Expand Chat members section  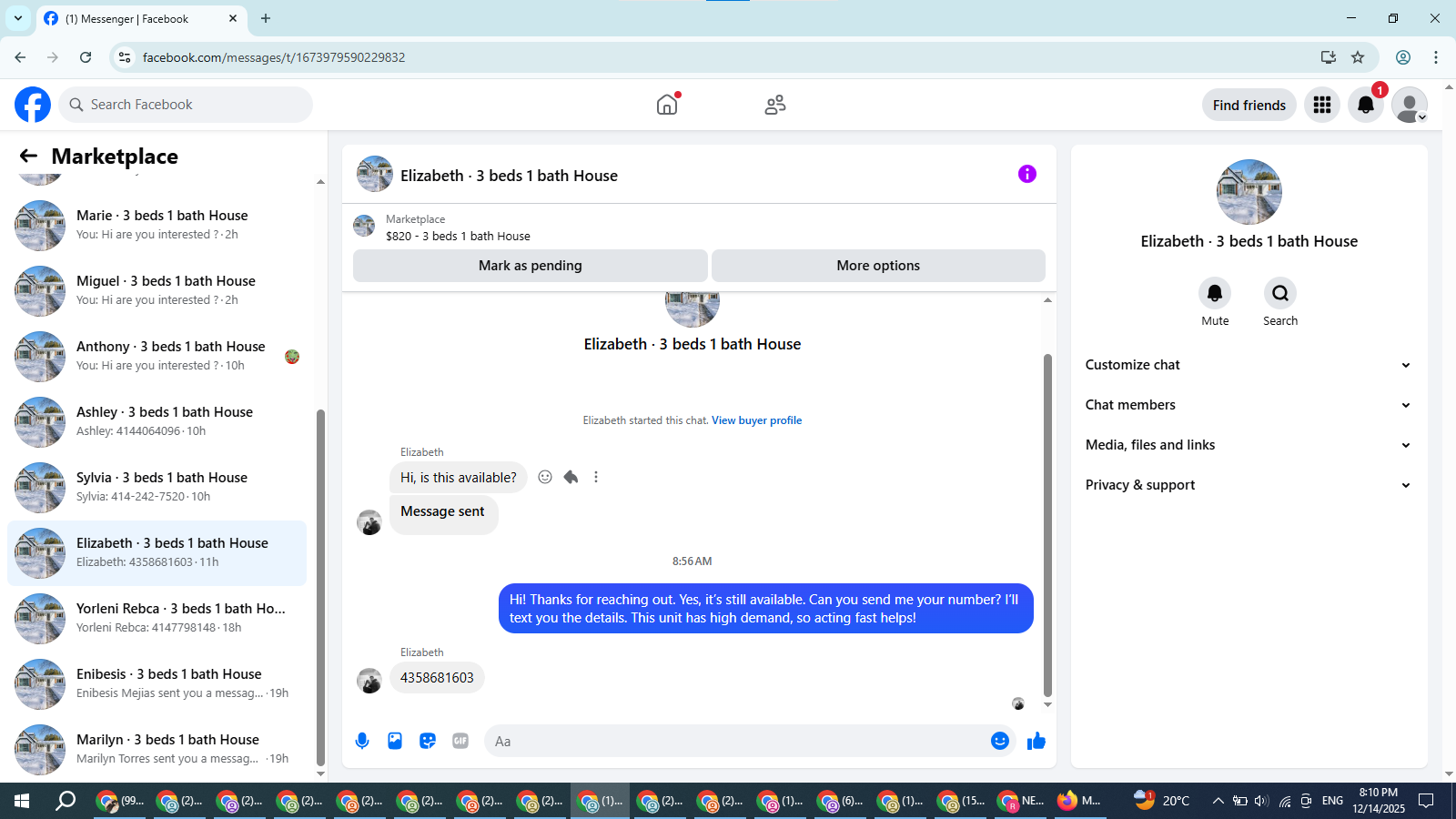(1249, 405)
